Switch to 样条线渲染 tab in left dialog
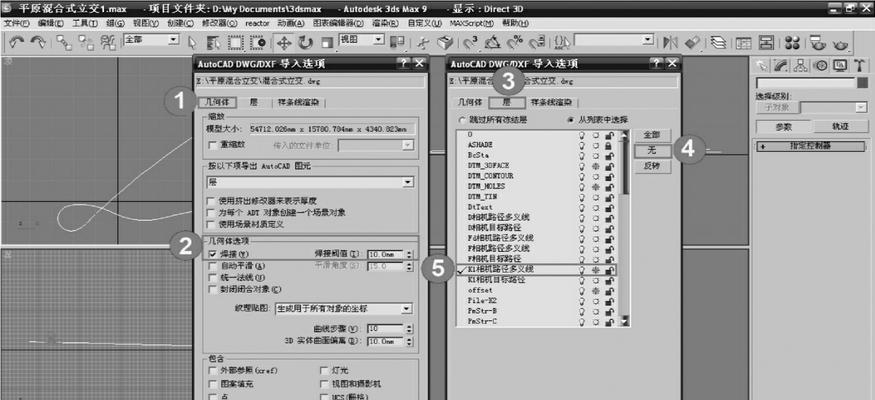This screenshot has width=875, height=400. pyautogui.click(x=299, y=103)
